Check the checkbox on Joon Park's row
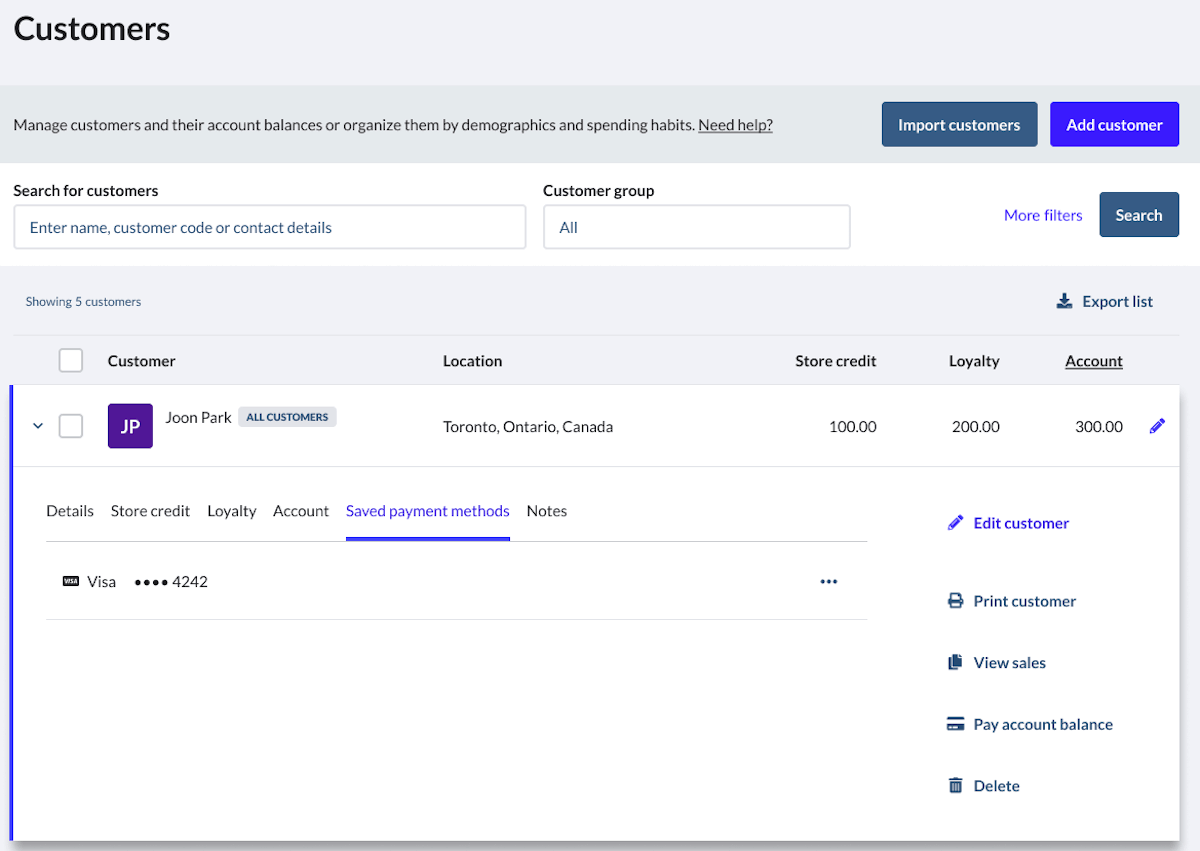This screenshot has width=1200, height=851. (x=71, y=425)
